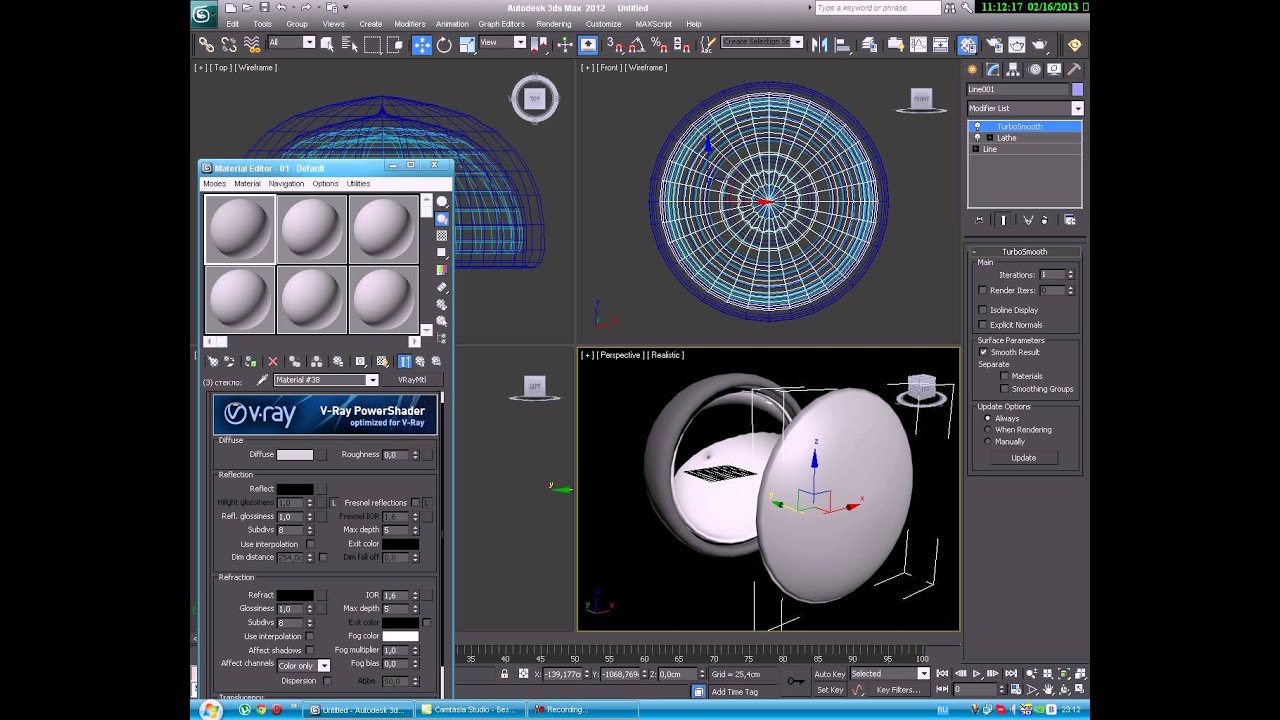Screen dimensions: 1280x720
Task: Click the Auto Key button
Action: [830, 674]
